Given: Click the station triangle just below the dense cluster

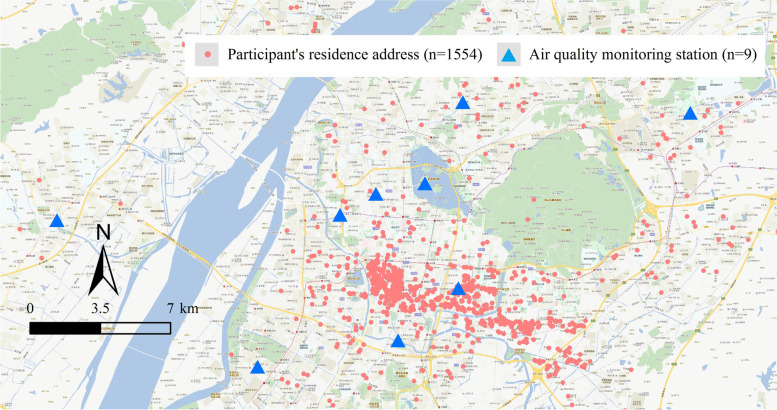Looking at the screenshot, I should click(x=398, y=342).
